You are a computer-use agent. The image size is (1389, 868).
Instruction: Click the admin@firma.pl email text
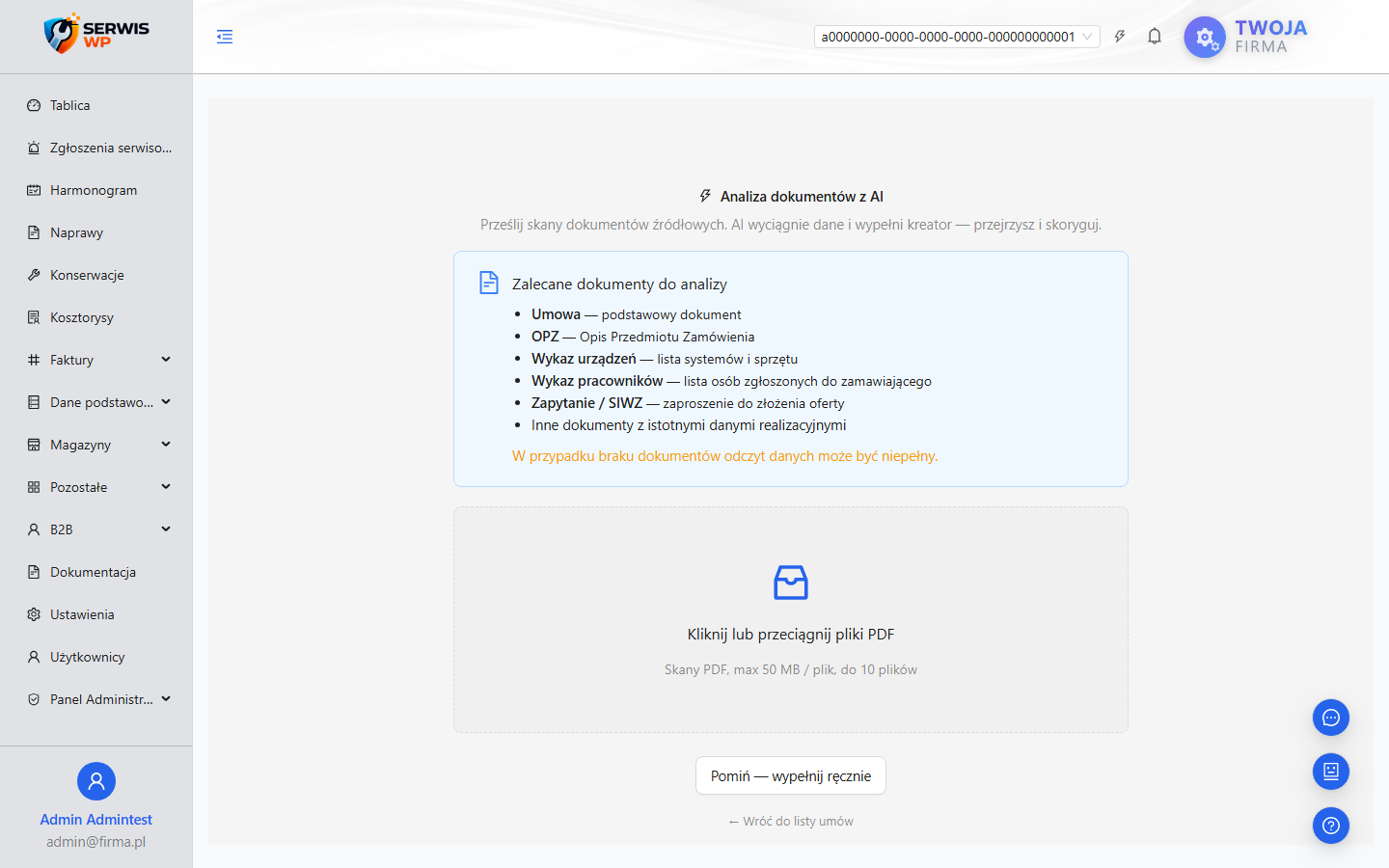click(x=96, y=842)
